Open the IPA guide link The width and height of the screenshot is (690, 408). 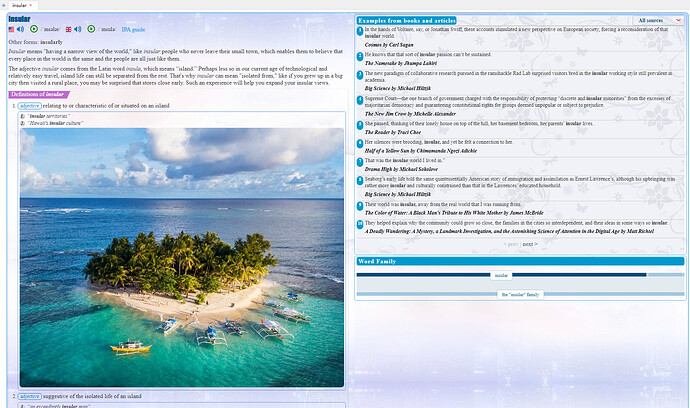click(133, 29)
